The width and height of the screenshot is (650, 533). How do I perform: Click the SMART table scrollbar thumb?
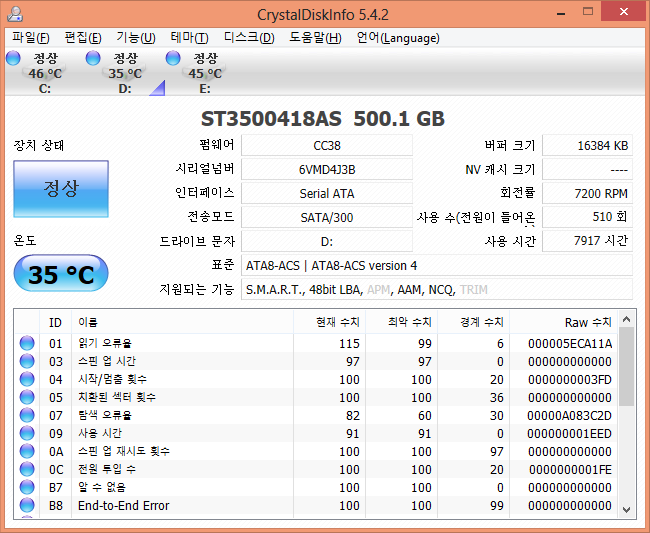pos(626,366)
